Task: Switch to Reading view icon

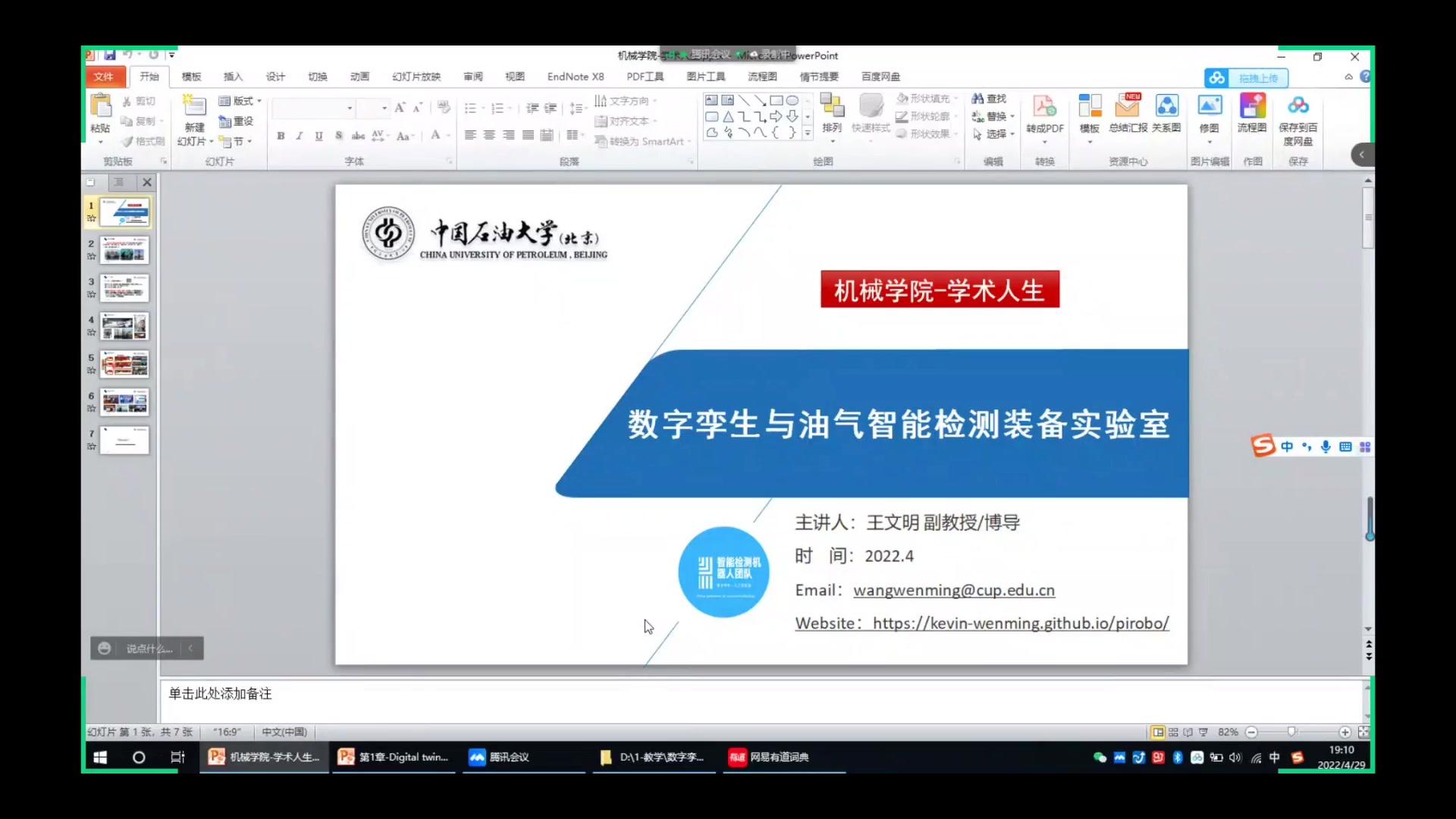Action: click(1188, 733)
